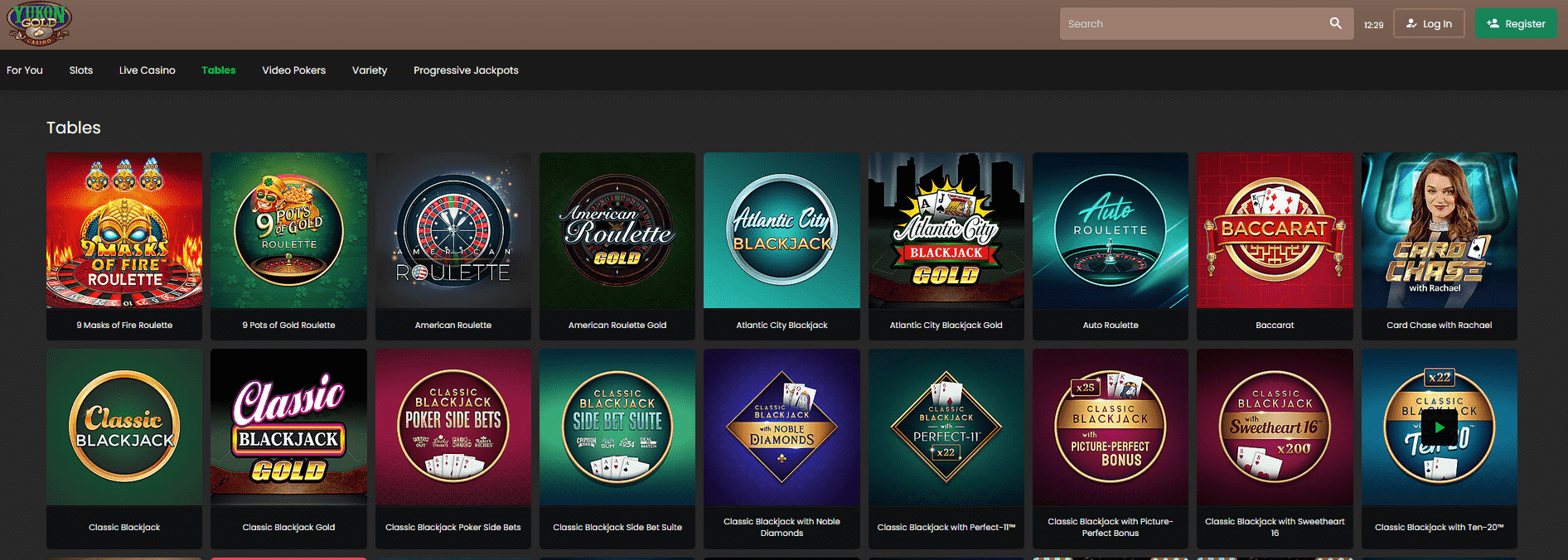
Task: Launch 9 Pots of Gold Roulette thumbnail
Action: tap(288, 230)
